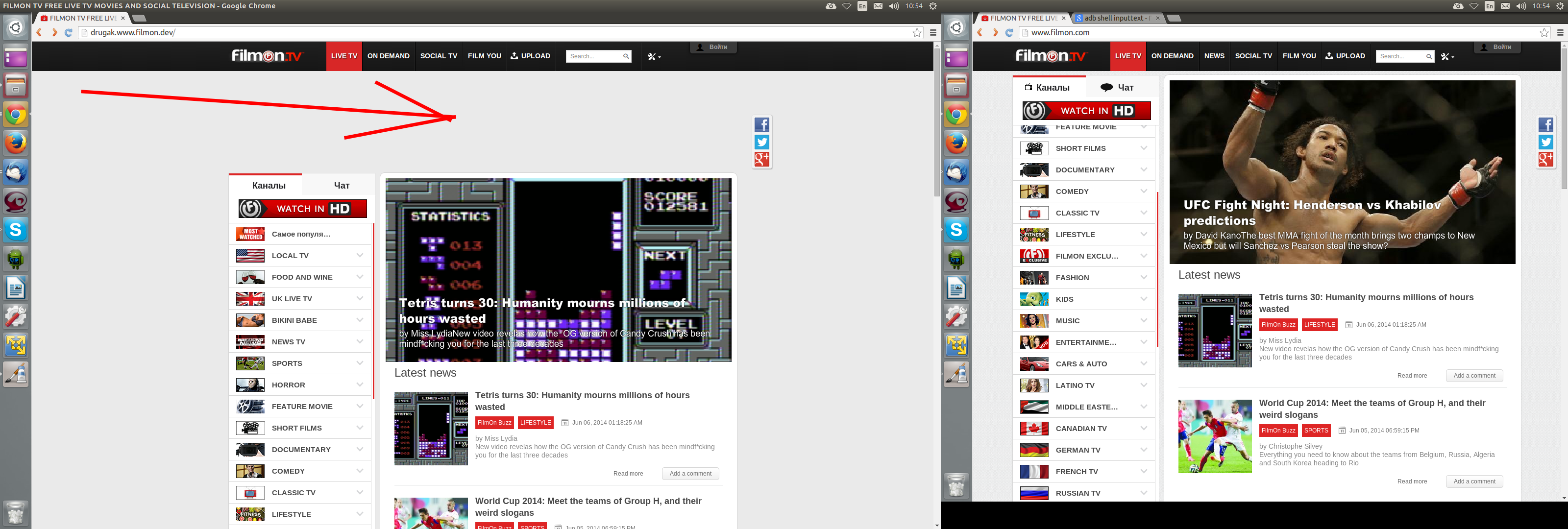Click the Twitter share icon in right window

pos(1545,142)
